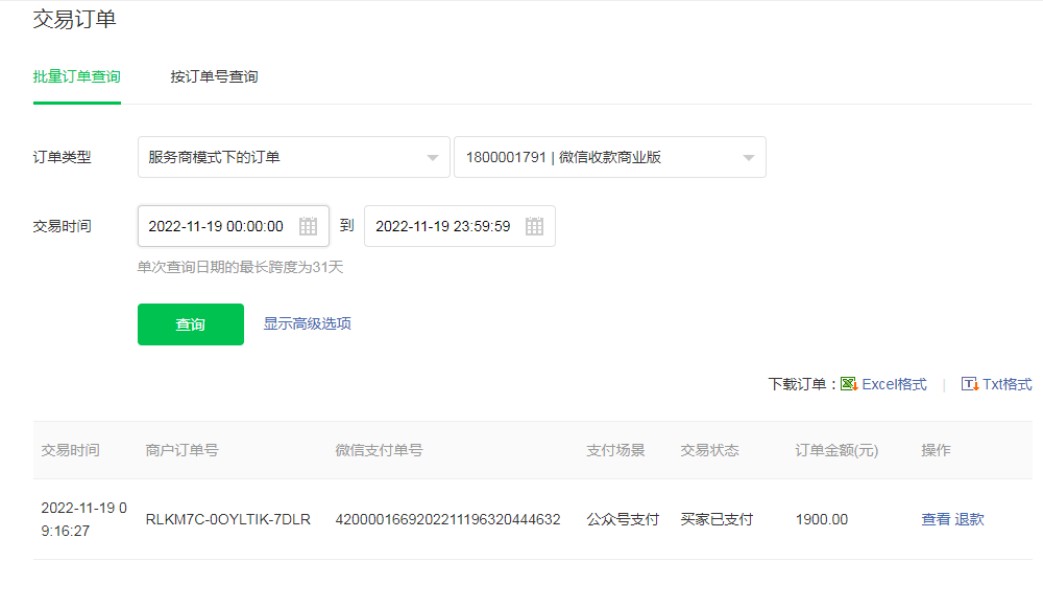Click 查看 to view the order
Viewport: 1043px width, 605px height.
click(935, 519)
